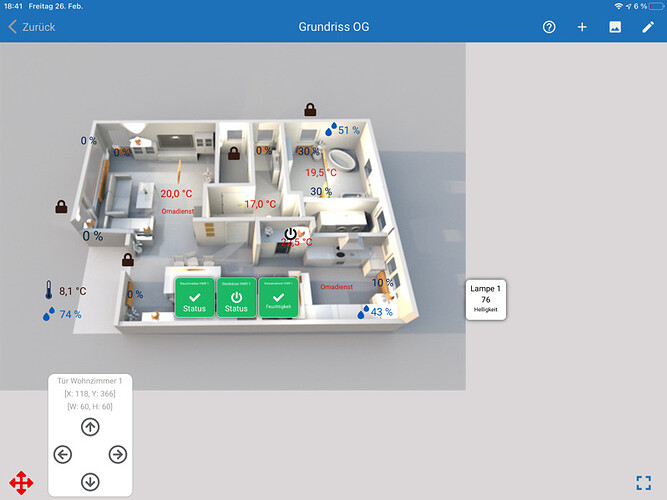The image size is (667, 500).
Task: Open the help question mark icon
Action: [x=549, y=27]
